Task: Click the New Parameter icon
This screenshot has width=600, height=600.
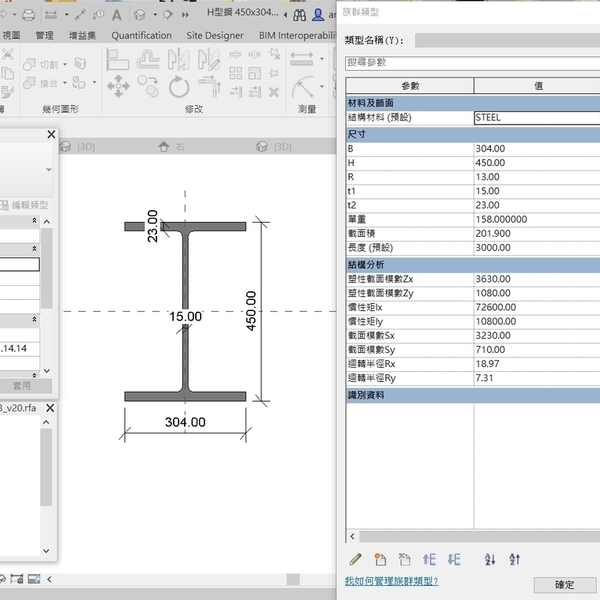Action: pyautogui.click(x=380, y=560)
